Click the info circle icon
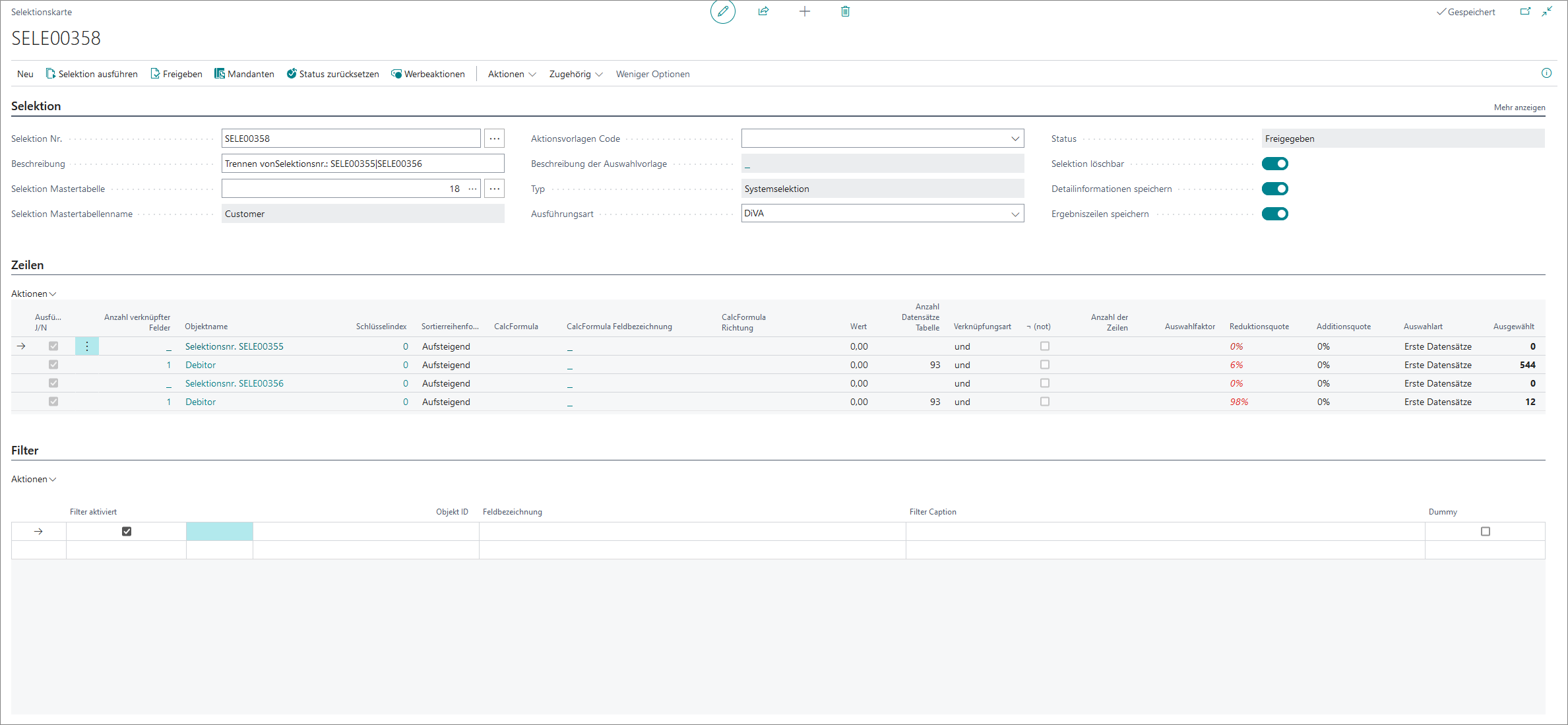1568x725 pixels. 1546,73
